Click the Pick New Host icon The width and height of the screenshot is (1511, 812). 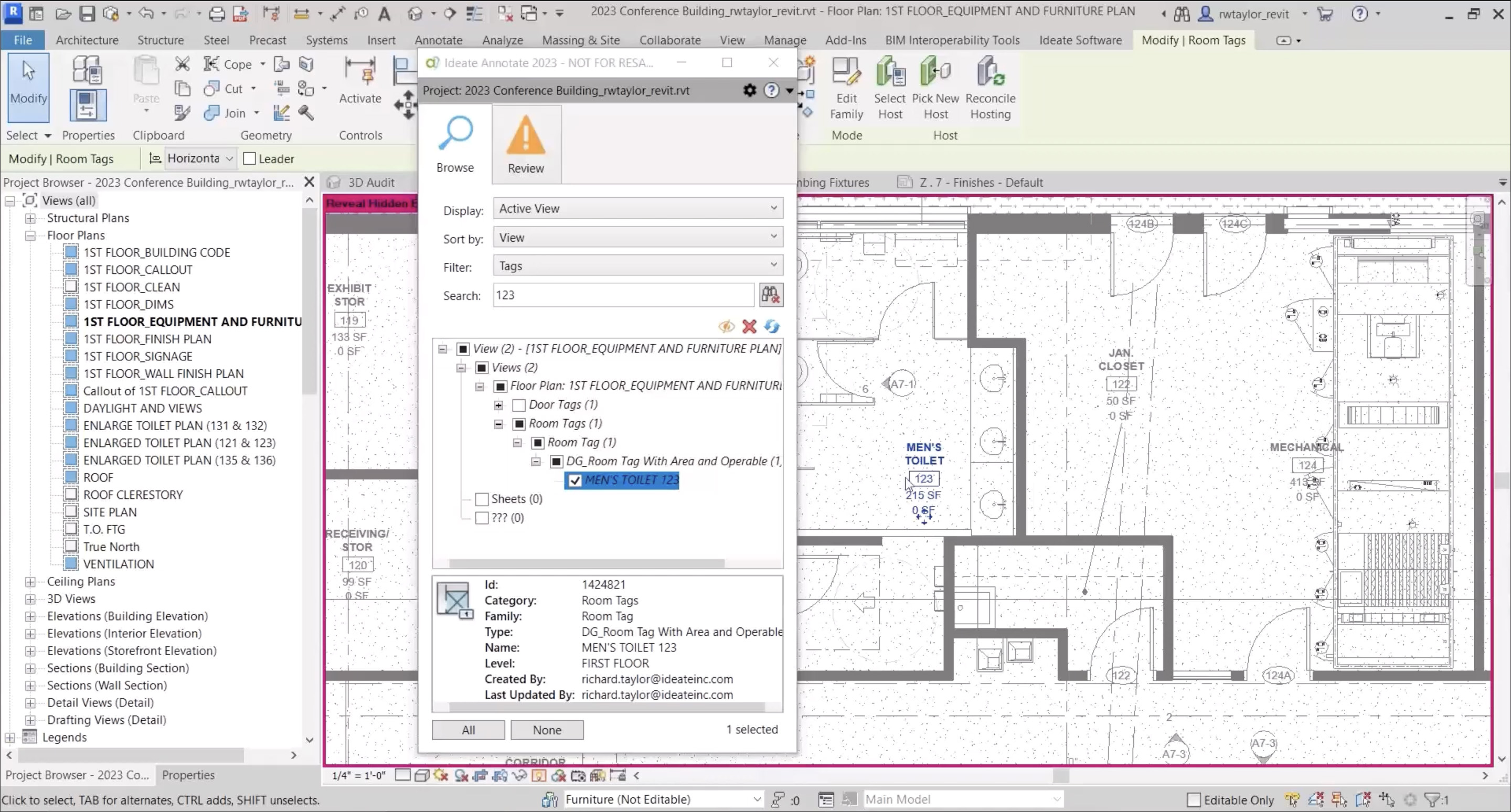click(935, 72)
